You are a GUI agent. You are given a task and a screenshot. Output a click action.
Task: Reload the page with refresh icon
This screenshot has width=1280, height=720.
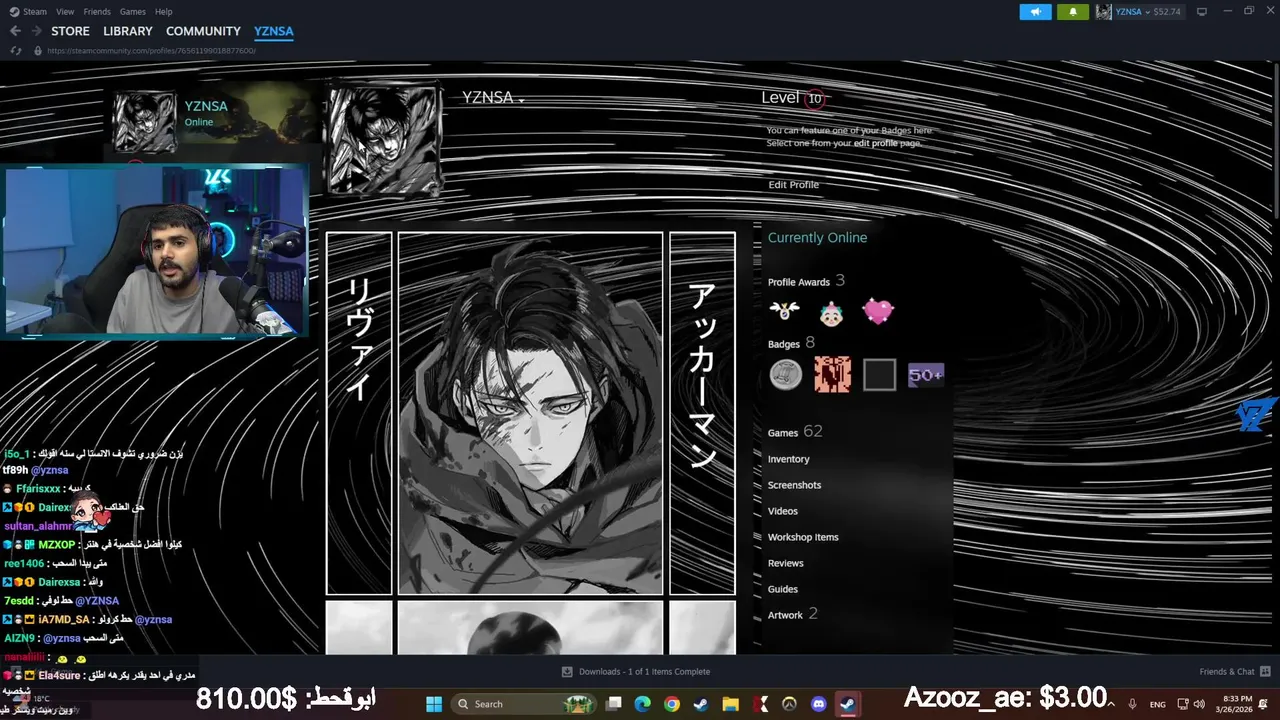(16, 50)
